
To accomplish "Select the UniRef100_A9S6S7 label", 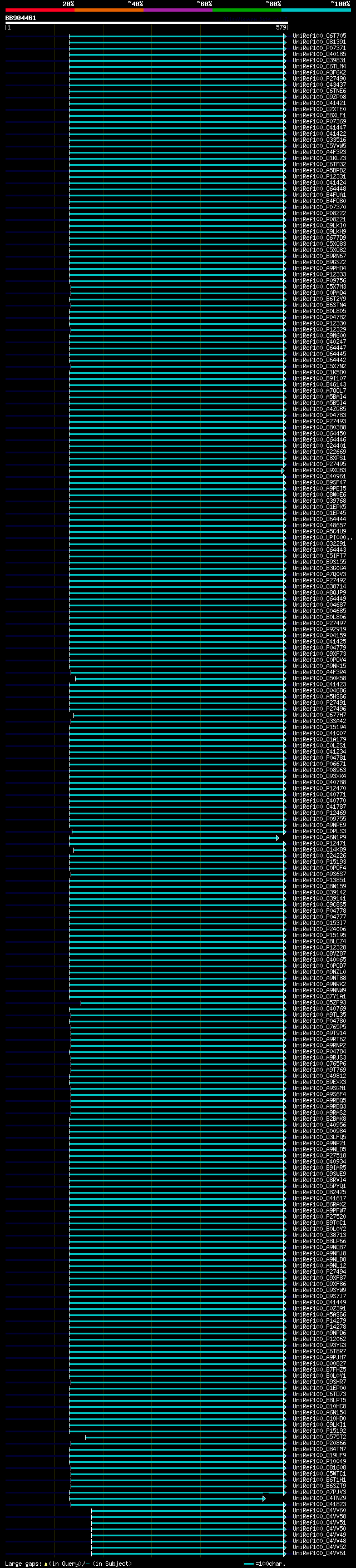I will pos(319,874).
